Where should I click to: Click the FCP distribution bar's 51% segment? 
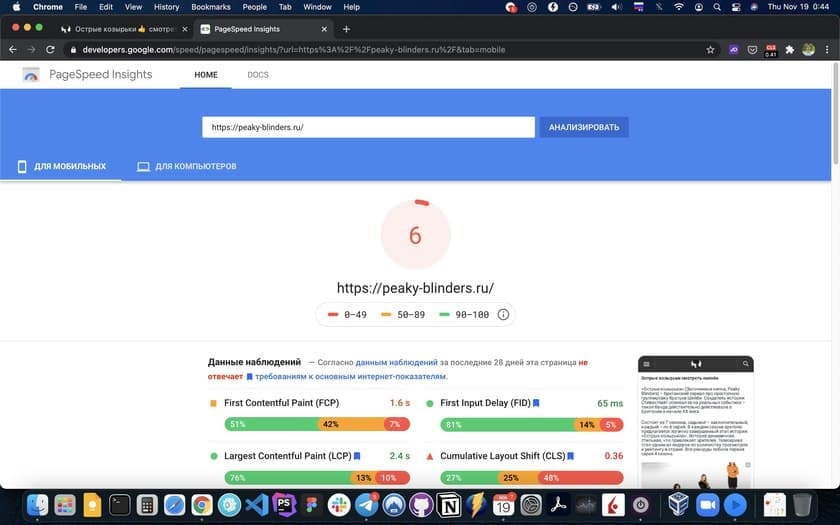[x=271, y=424]
